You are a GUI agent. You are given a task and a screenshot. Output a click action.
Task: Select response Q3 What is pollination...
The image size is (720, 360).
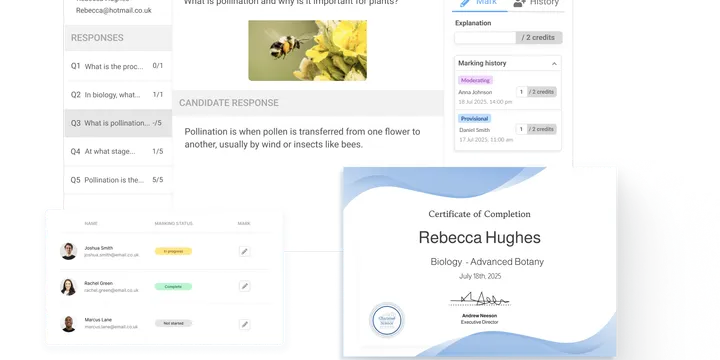[118, 123]
